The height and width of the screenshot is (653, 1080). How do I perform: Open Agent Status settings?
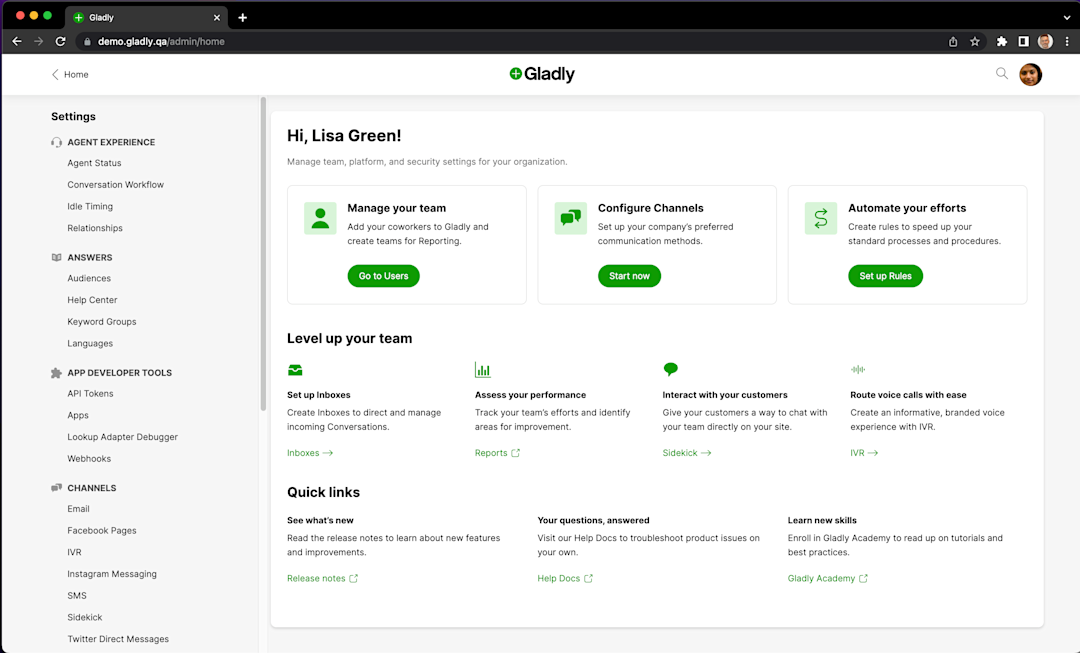coord(94,163)
